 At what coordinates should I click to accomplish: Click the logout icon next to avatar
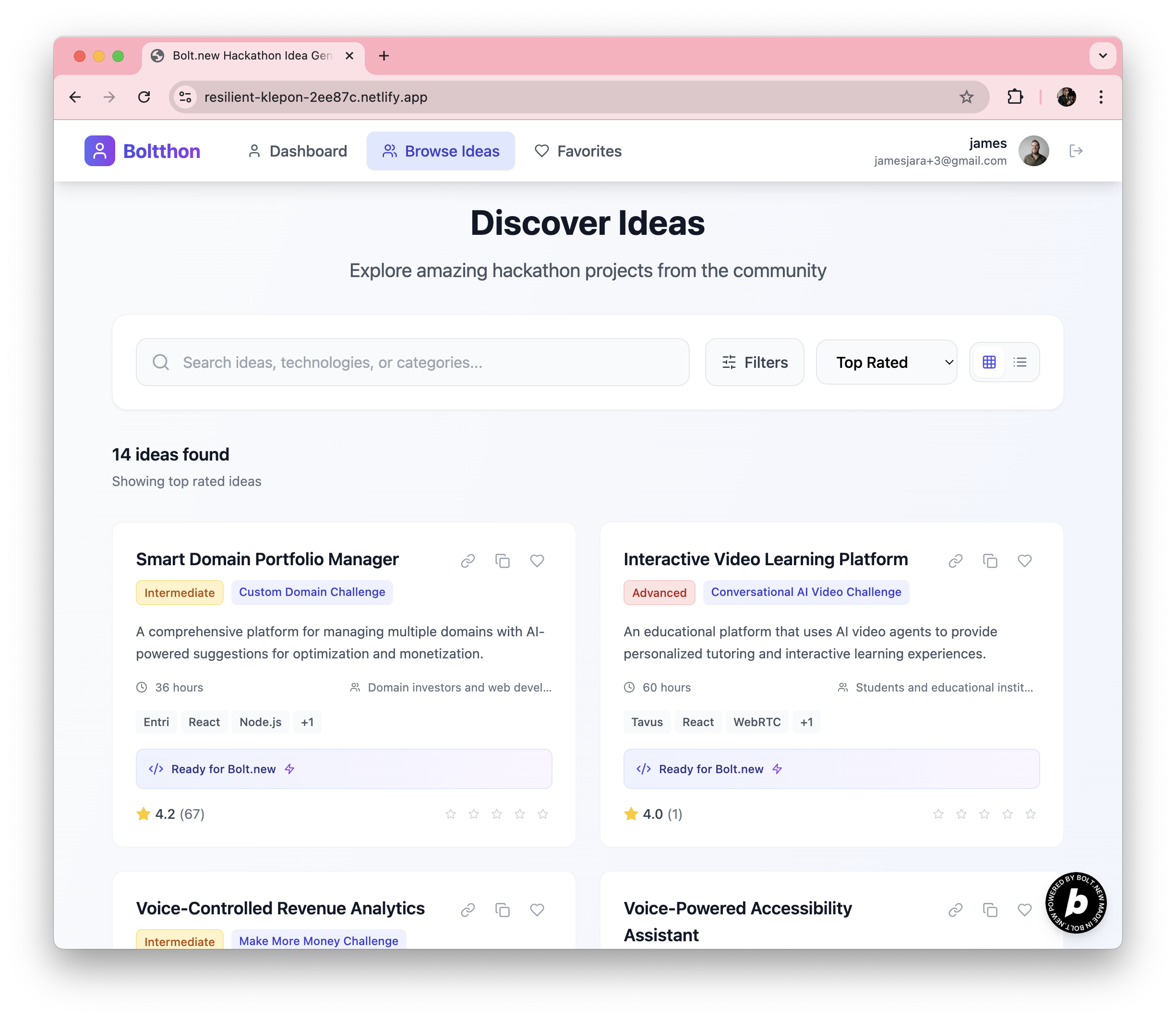pos(1075,151)
